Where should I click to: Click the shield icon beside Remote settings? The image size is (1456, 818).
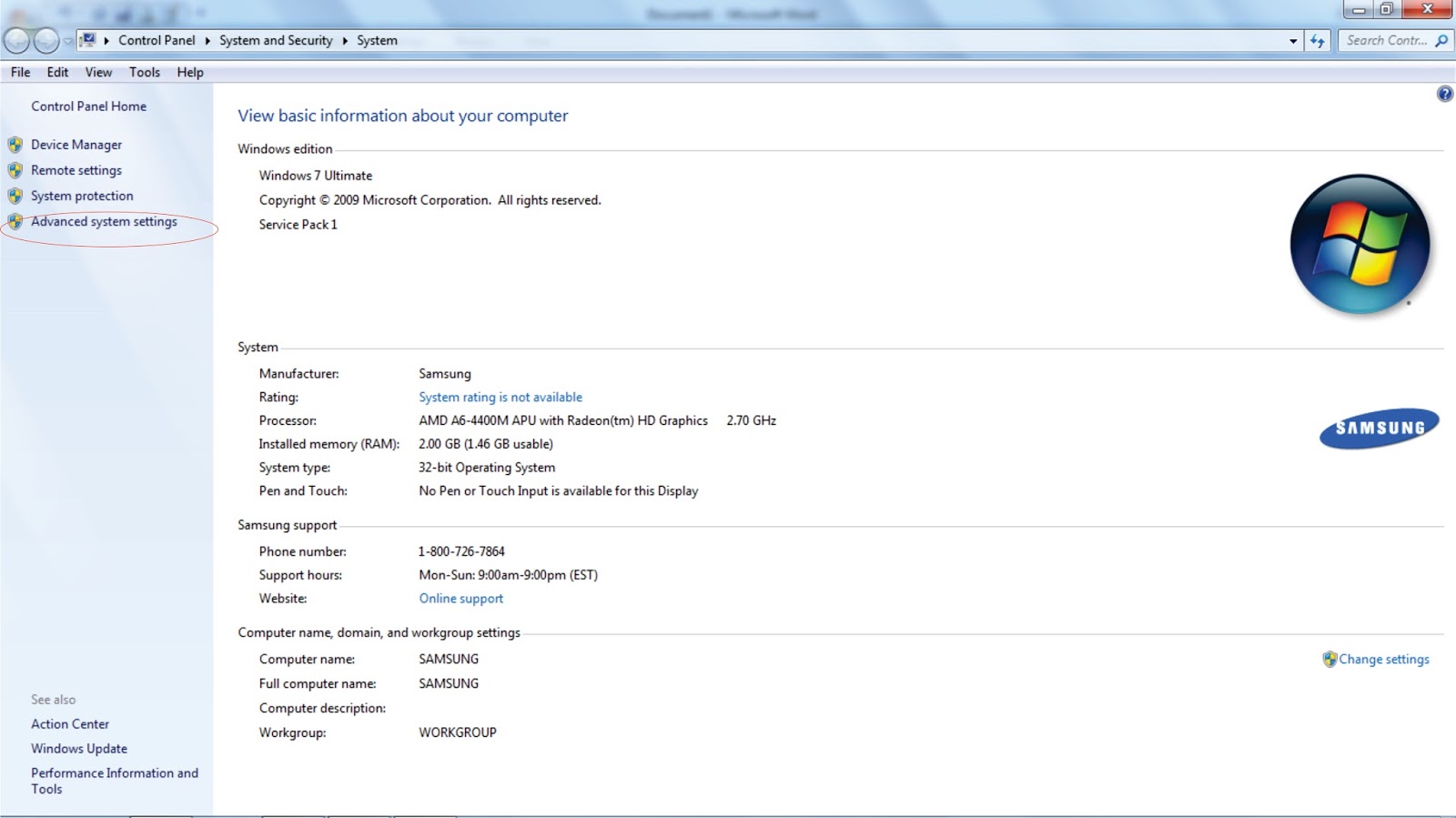click(15, 170)
